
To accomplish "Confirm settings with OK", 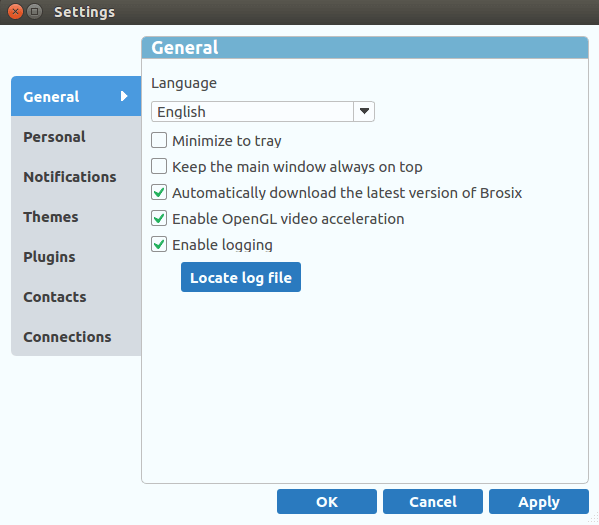I will coord(327,501).
